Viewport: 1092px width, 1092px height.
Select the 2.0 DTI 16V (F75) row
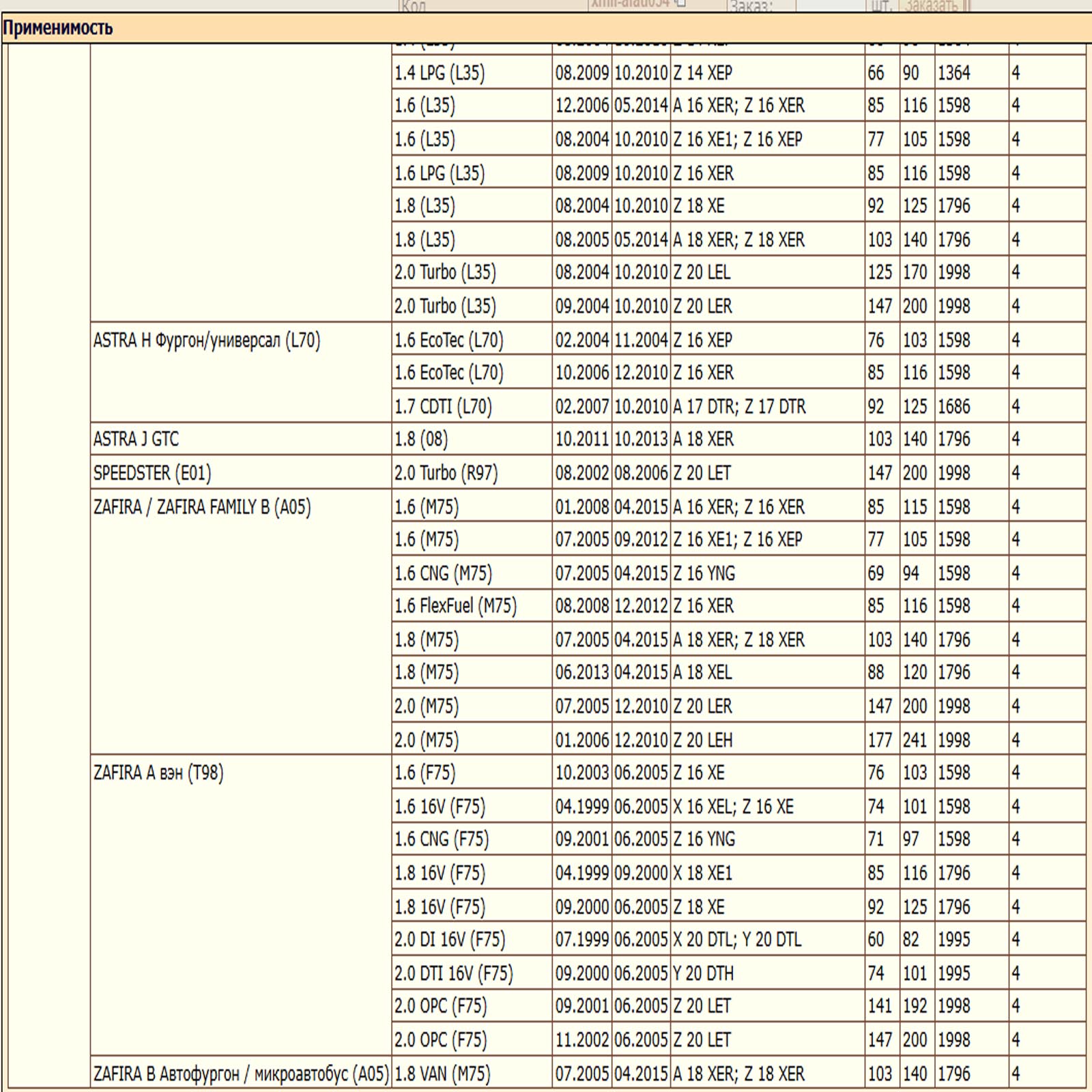pyautogui.click(x=453, y=973)
